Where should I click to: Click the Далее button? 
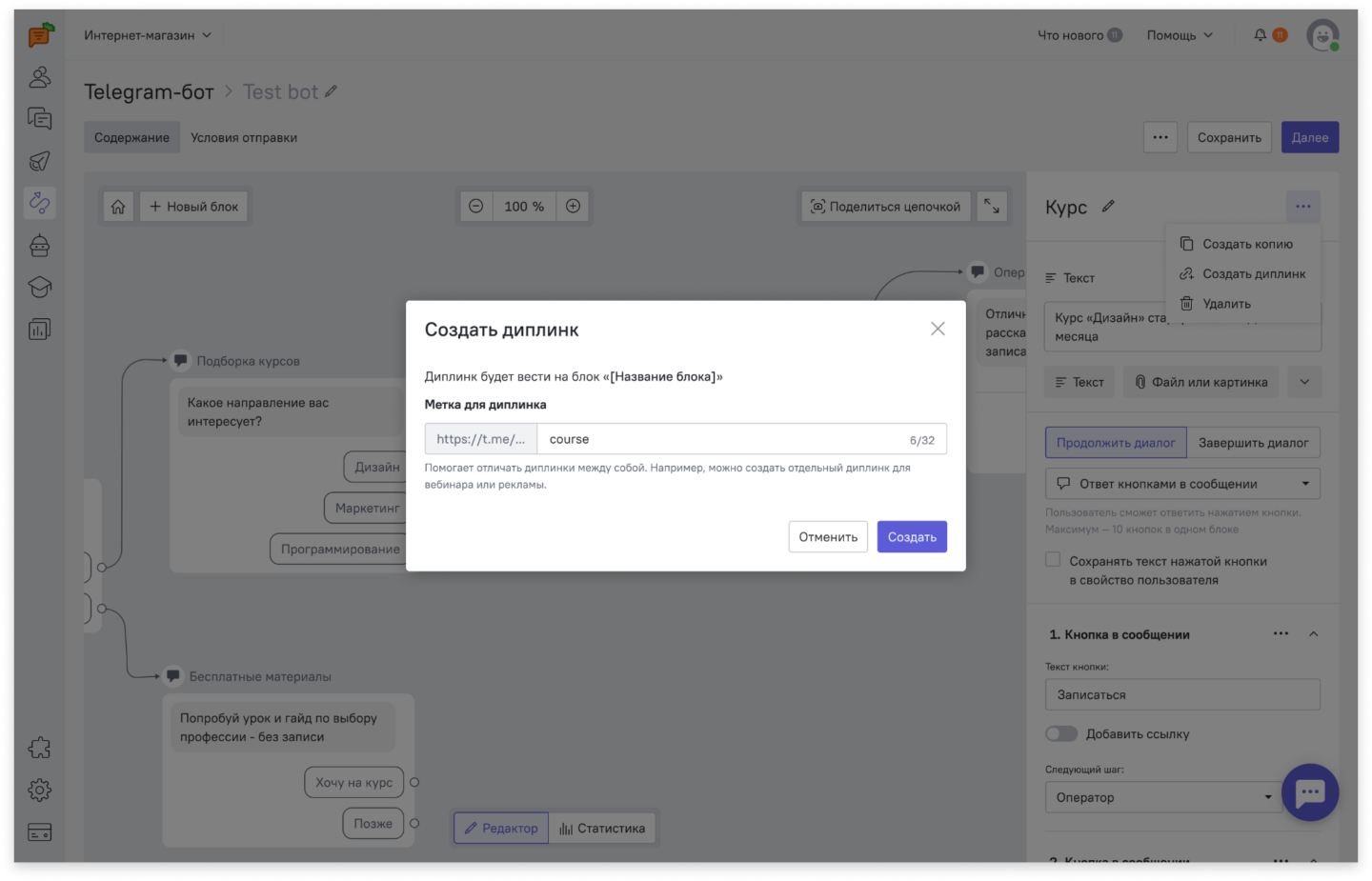[1310, 137]
